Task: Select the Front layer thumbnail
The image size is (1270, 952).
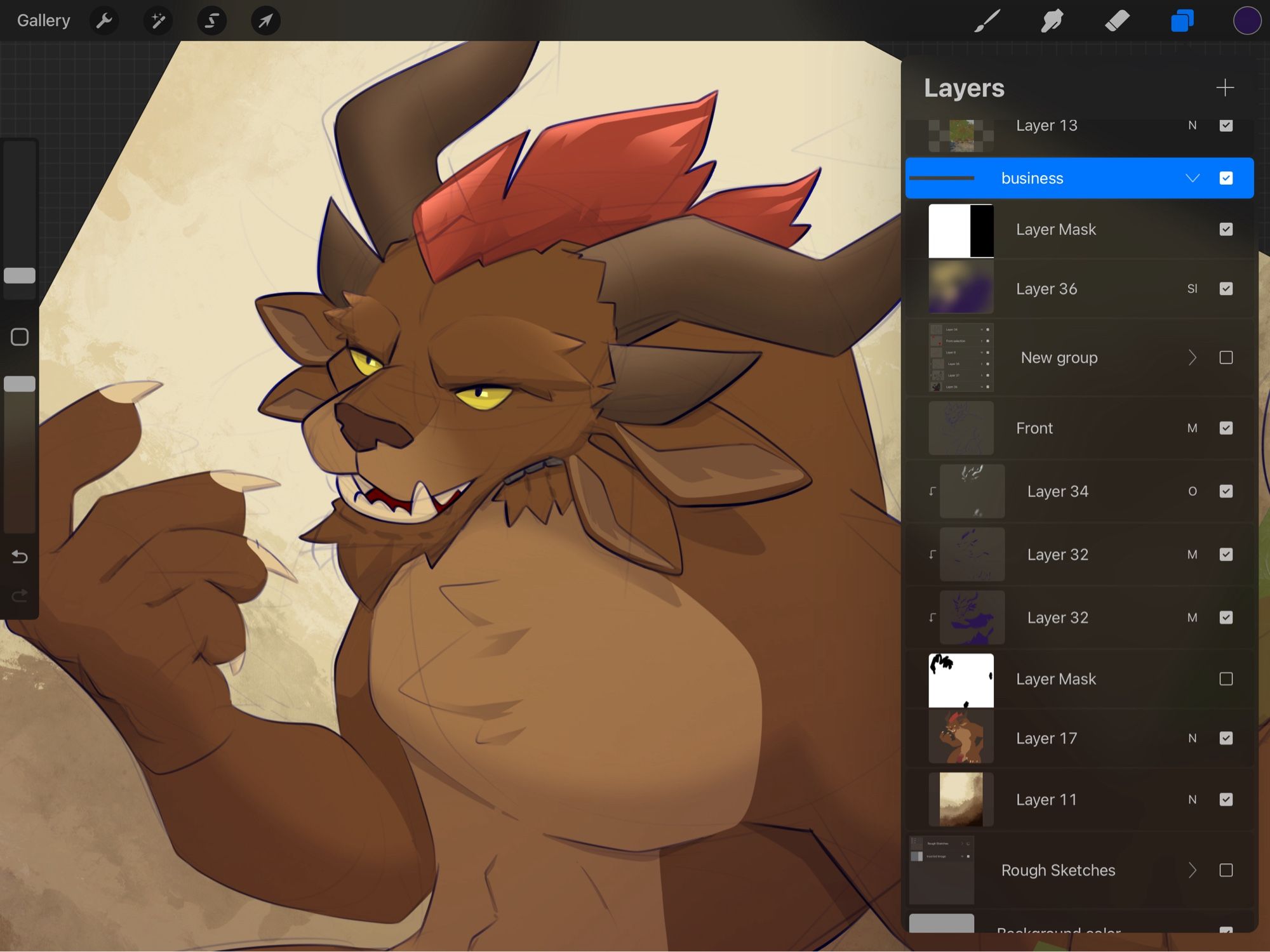Action: point(961,428)
